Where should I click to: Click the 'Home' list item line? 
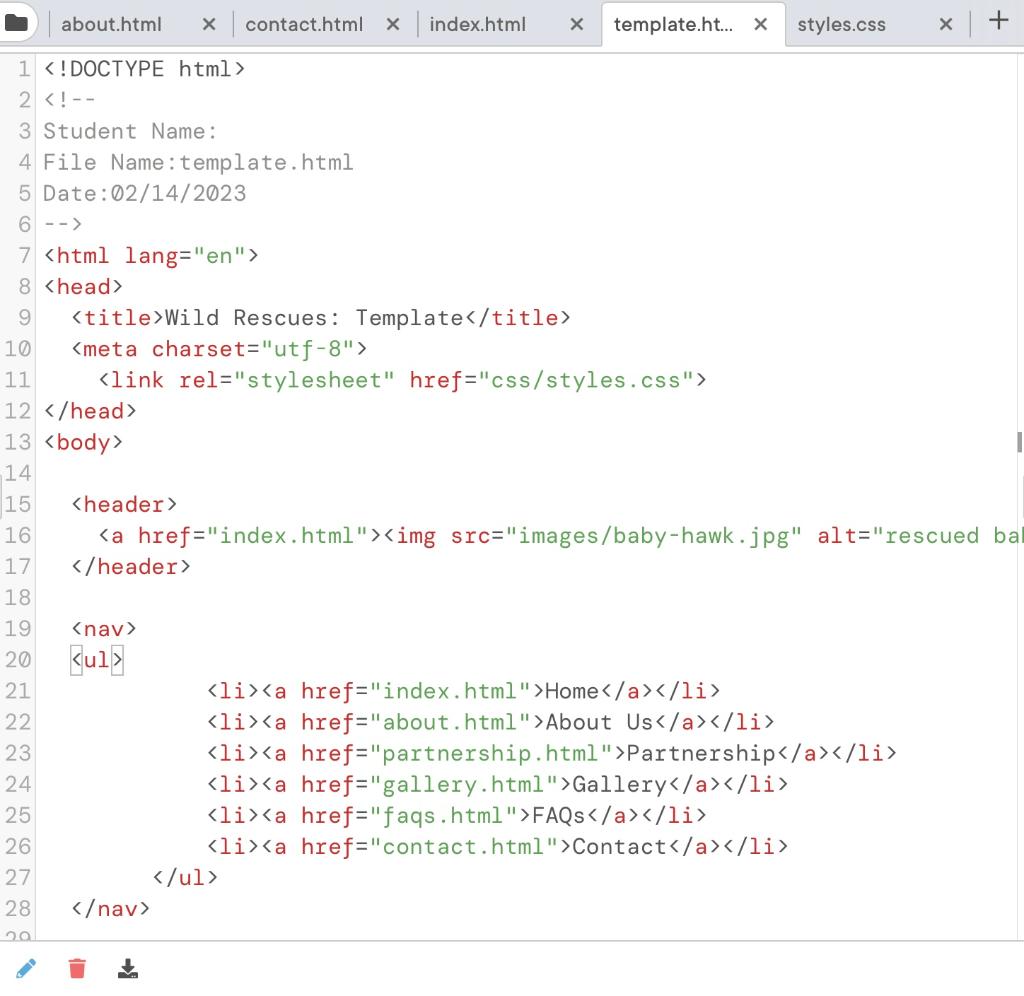coord(464,691)
